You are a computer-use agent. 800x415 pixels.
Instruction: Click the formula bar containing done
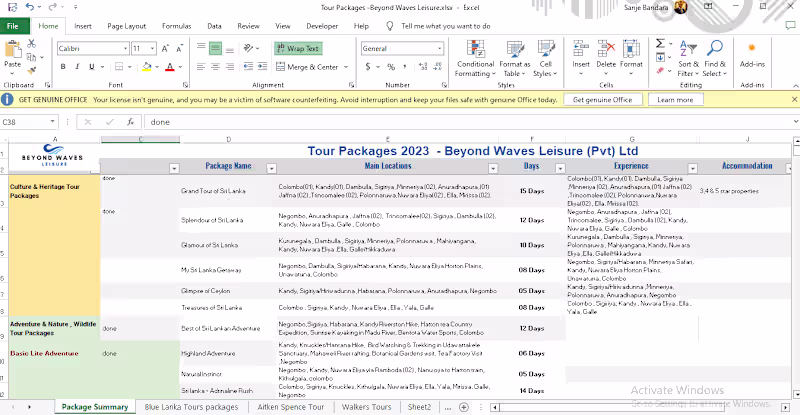[x=469, y=122]
